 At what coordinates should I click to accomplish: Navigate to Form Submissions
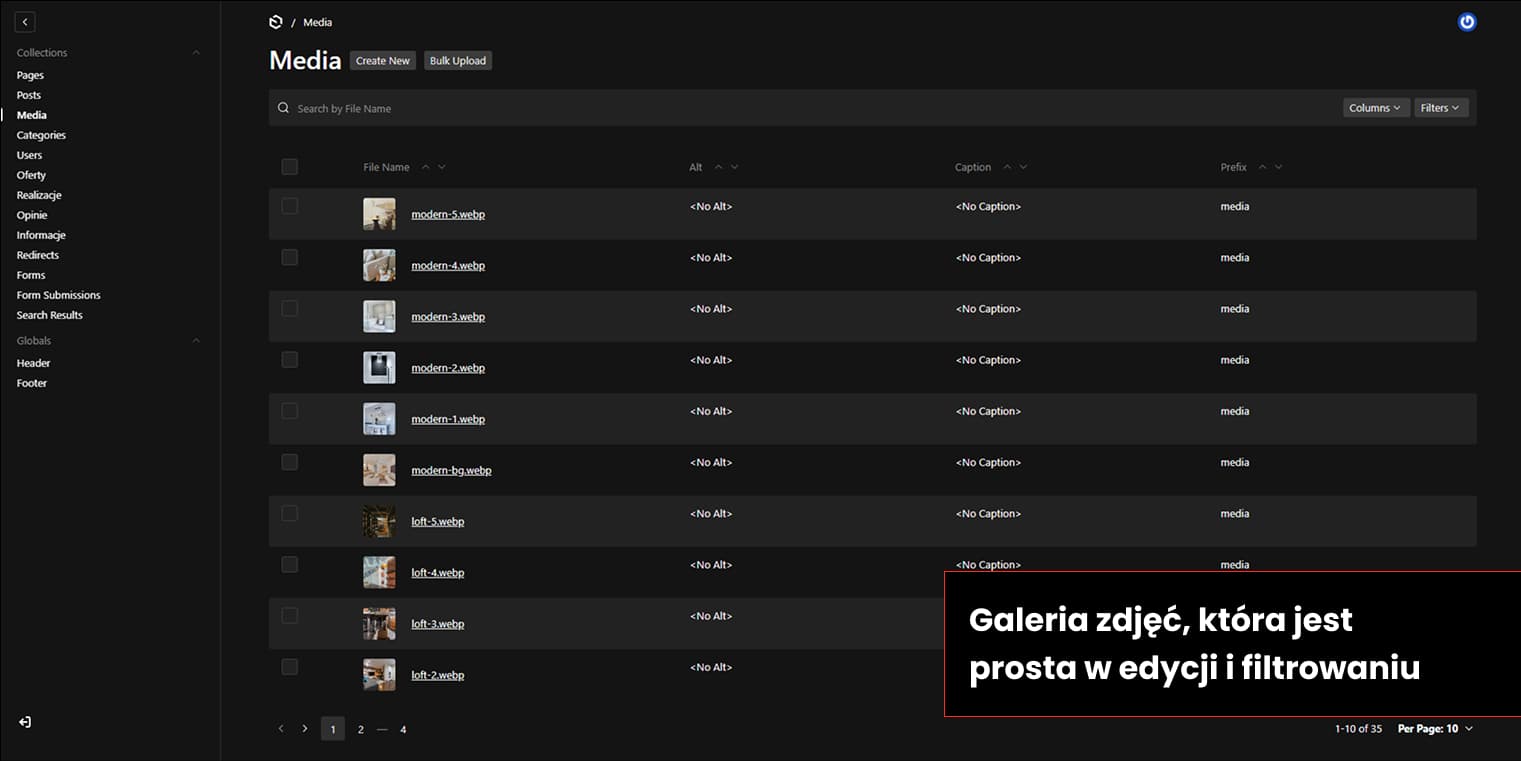point(58,295)
